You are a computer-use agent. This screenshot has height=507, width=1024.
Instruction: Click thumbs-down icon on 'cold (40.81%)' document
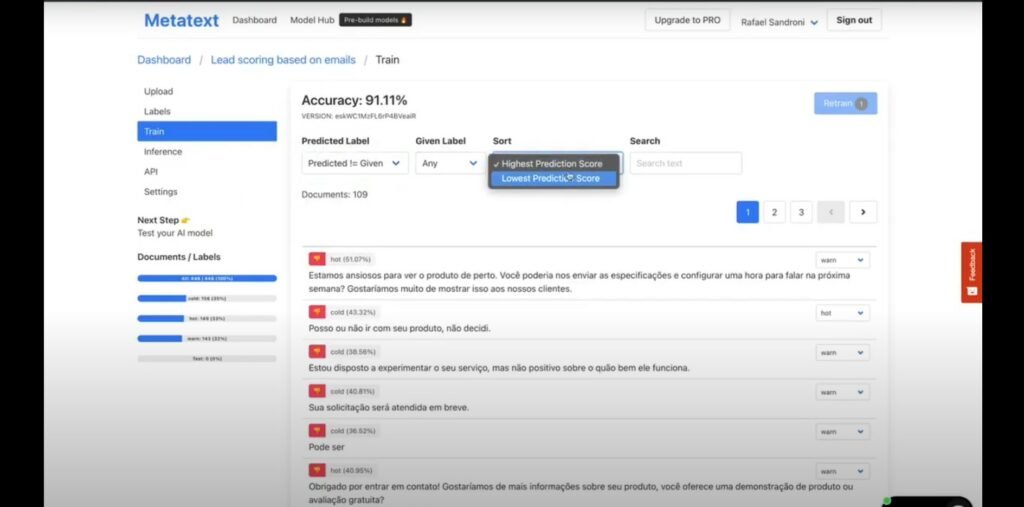click(x=317, y=391)
